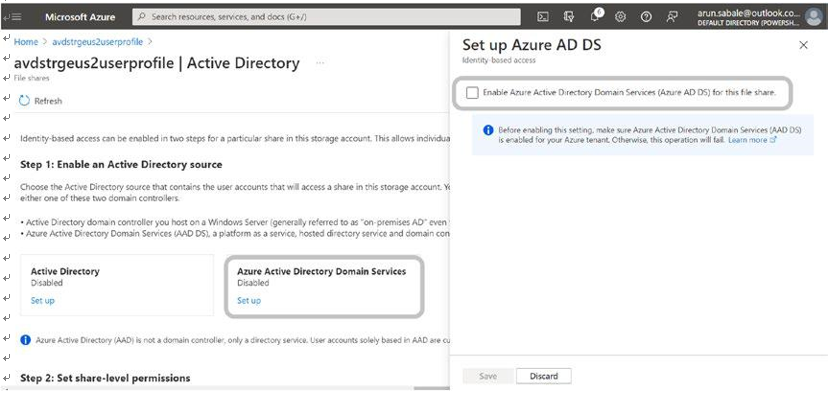This screenshot has width=830, height=394.
Task: Open the notifications bell
Action: coord(596,16)
